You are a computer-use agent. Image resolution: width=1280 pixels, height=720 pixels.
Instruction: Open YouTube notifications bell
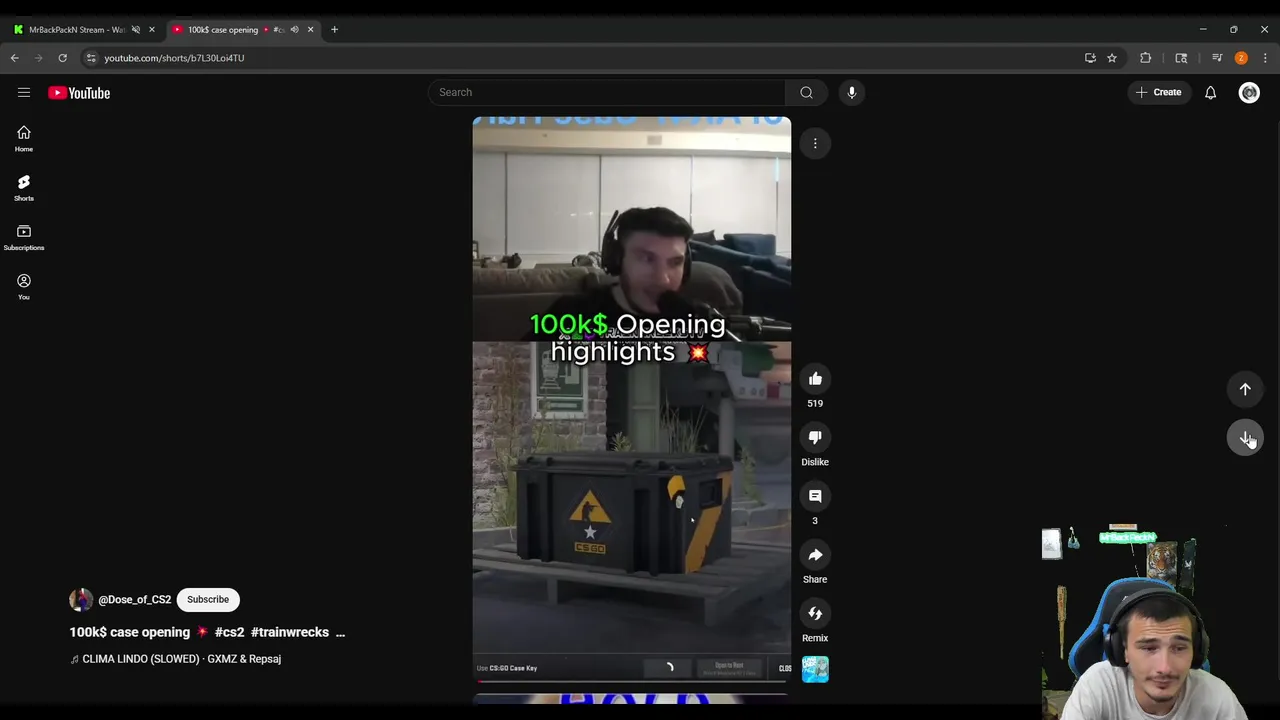click(x=1210, y=92)
